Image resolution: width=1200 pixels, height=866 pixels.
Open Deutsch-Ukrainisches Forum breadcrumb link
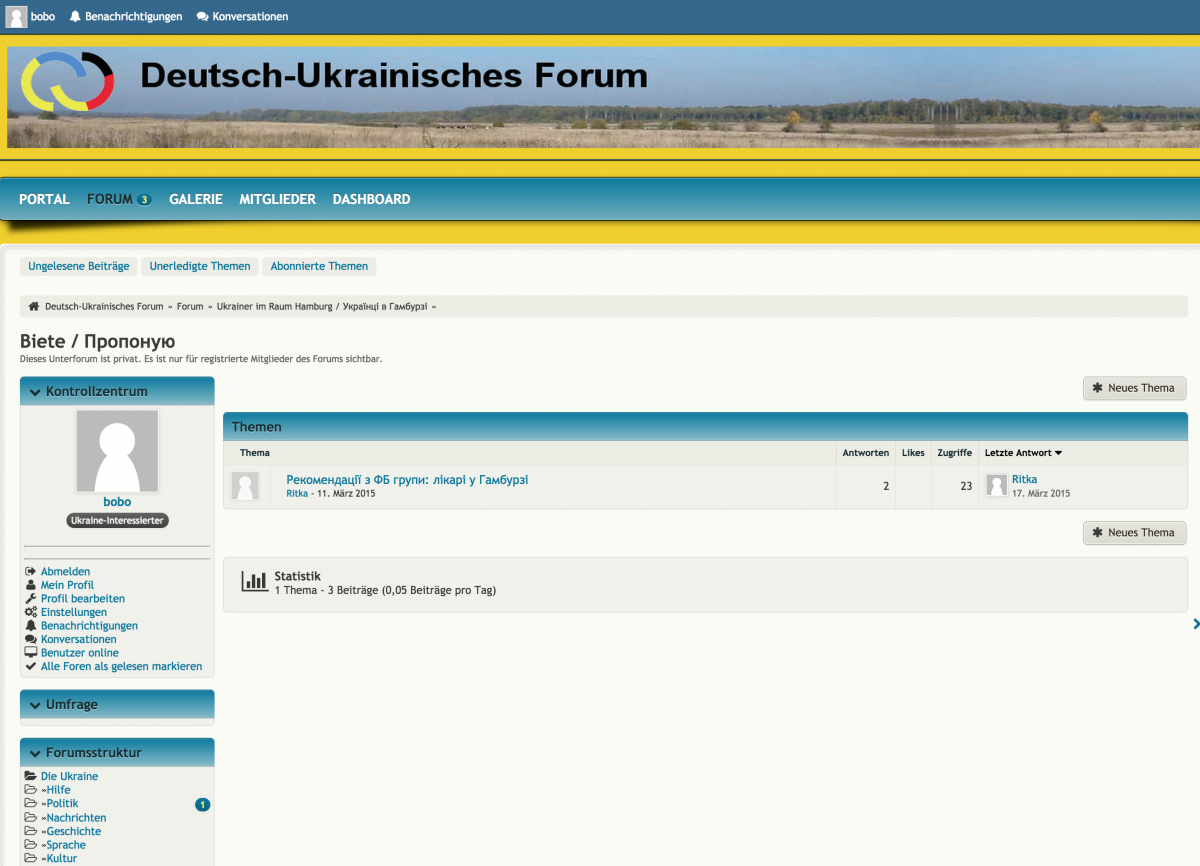point(104,307)
